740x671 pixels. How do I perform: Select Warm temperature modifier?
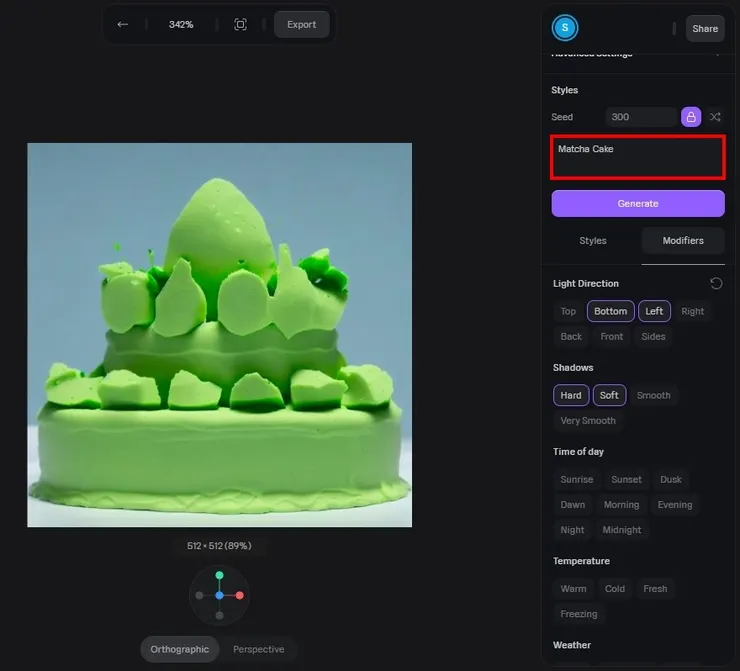pyautogui.click(x=573, y=589)
